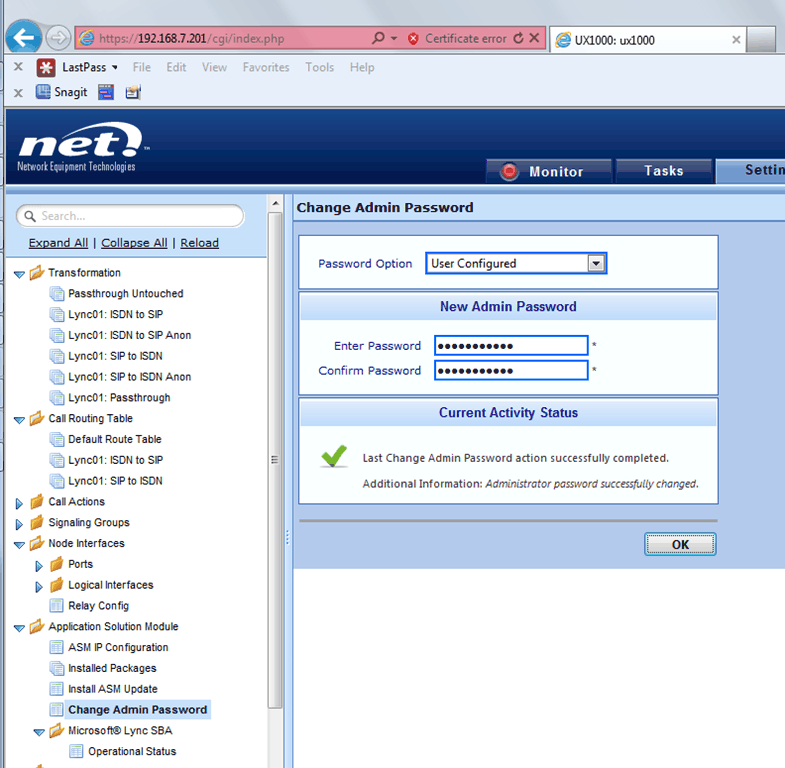
Task: Expand the Signaling Groups tree node
Action: [x=19, y=523]
